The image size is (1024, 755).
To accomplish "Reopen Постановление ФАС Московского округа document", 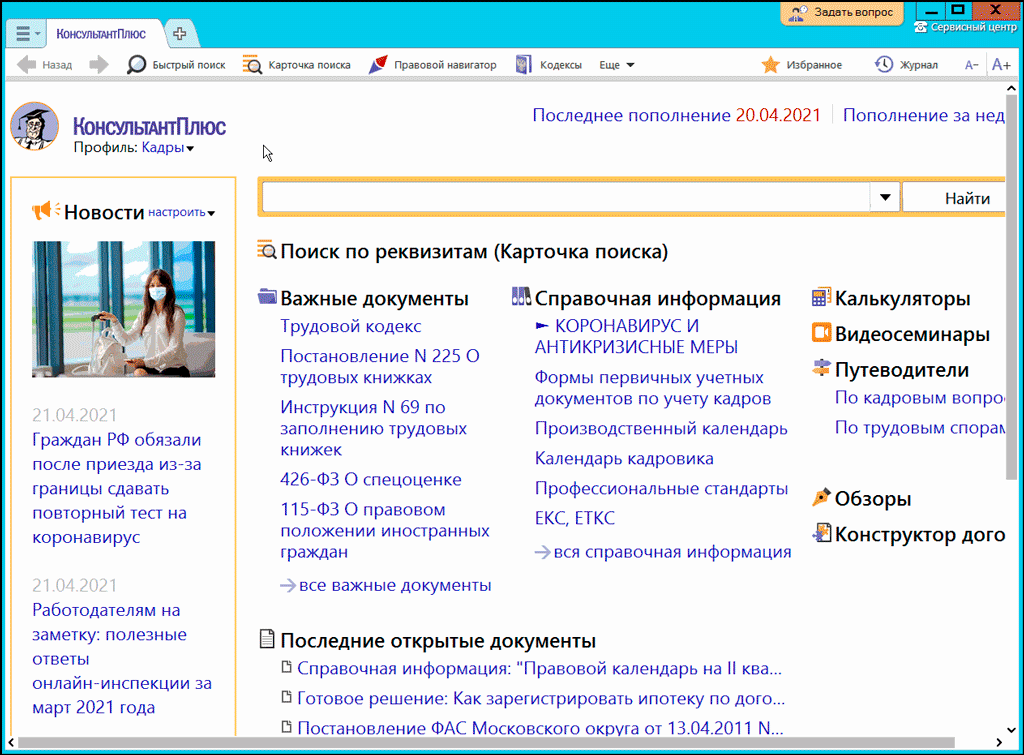I will click(540, 728).
